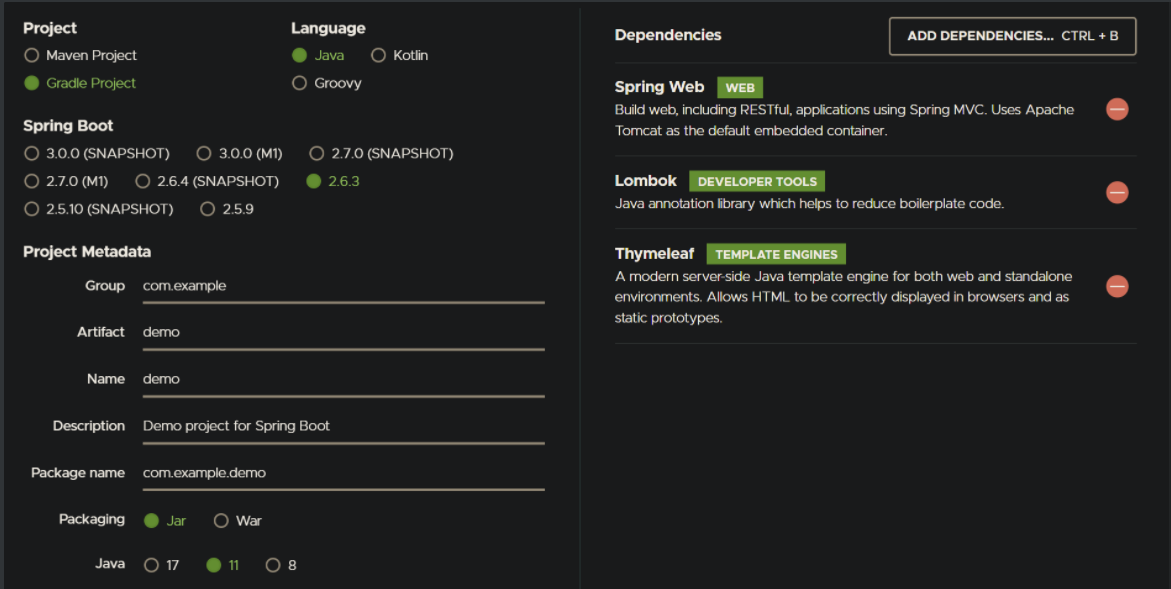Viewport: 1171px width, 589px height.
Task: Click the WEB category tag
Action: coord(740,87)
